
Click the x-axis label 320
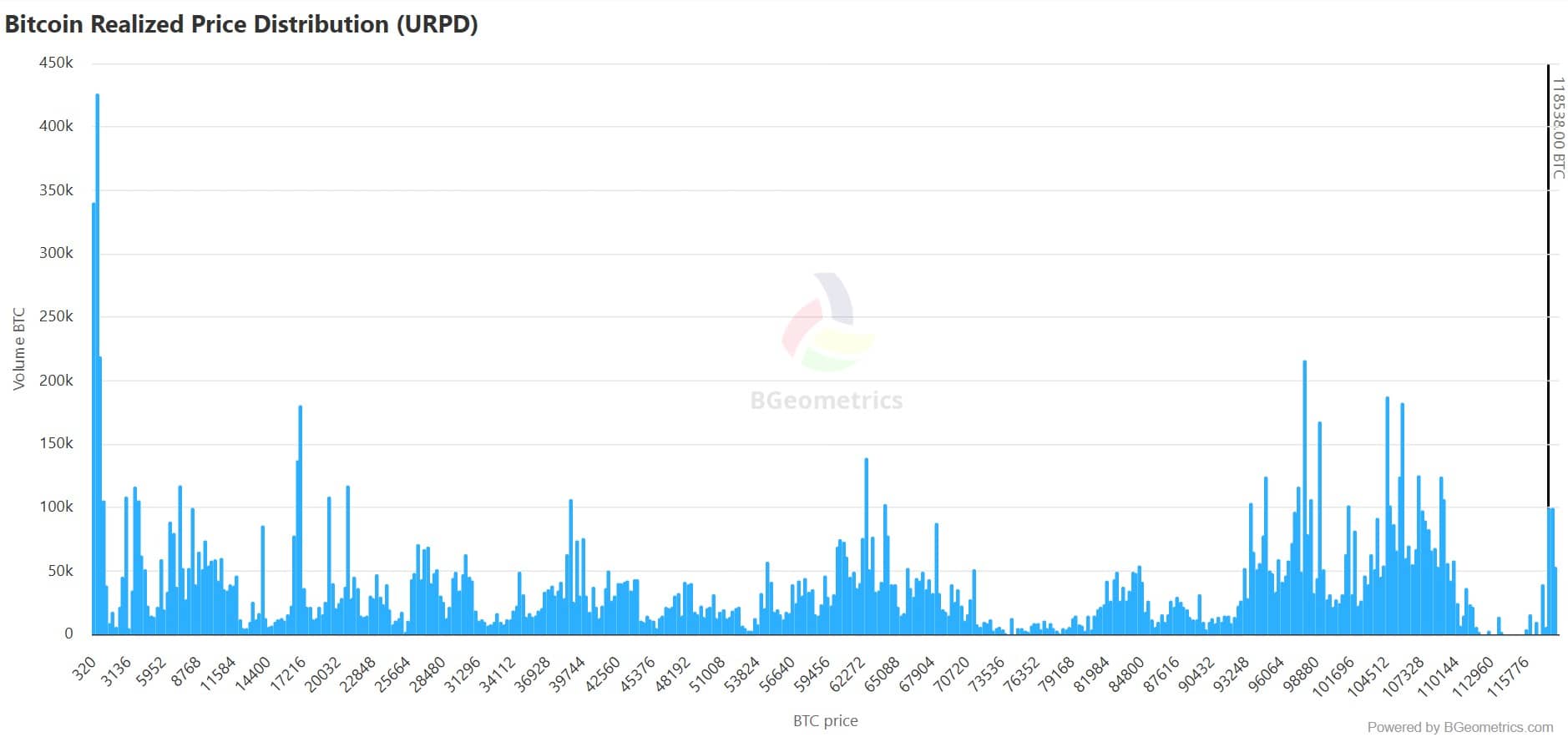(x=84, y=669)
